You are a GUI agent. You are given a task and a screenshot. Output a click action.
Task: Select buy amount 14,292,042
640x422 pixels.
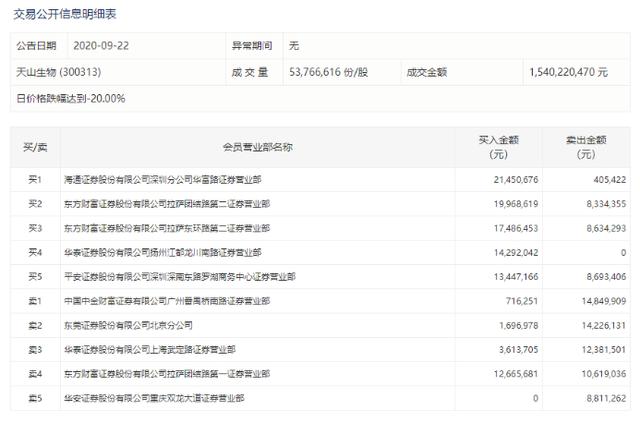[x=516, y=253]
